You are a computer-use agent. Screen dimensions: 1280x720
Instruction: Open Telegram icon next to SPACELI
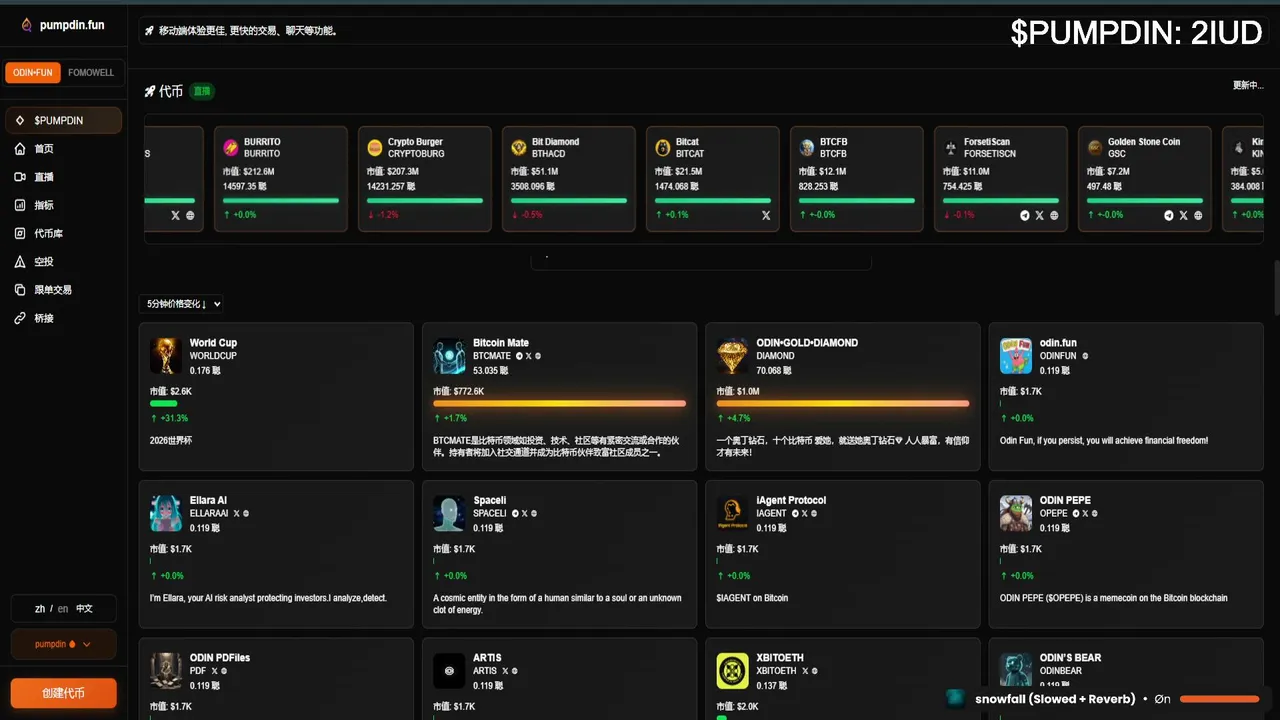(x=515, y=514)
